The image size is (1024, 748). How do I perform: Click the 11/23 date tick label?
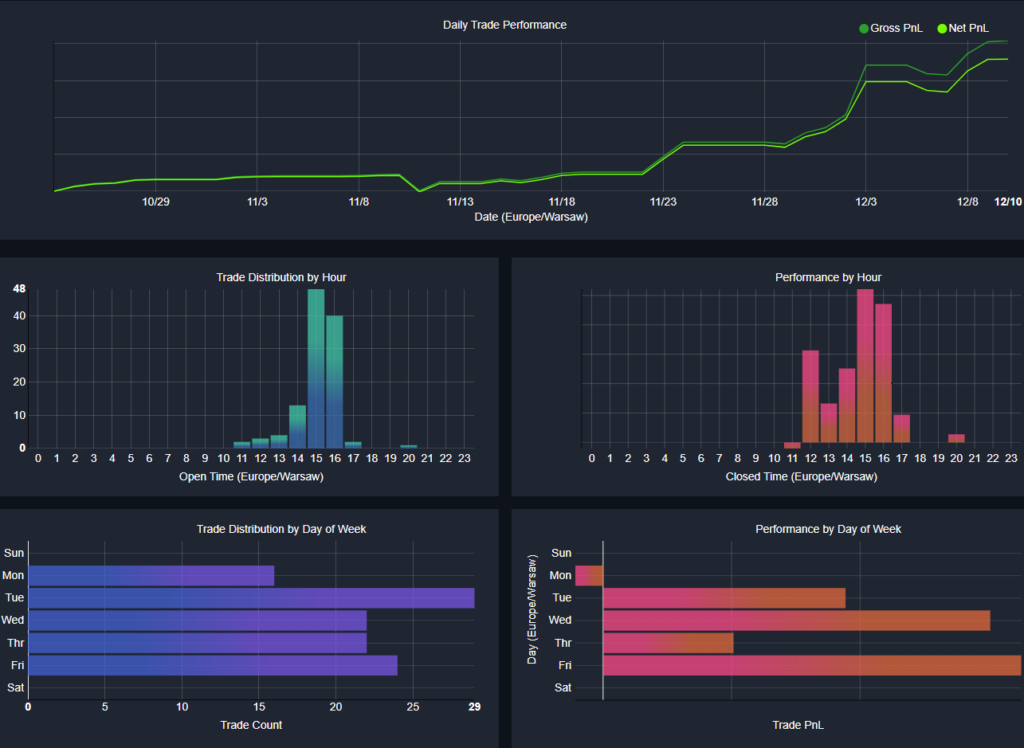click(x=663, y=202)
